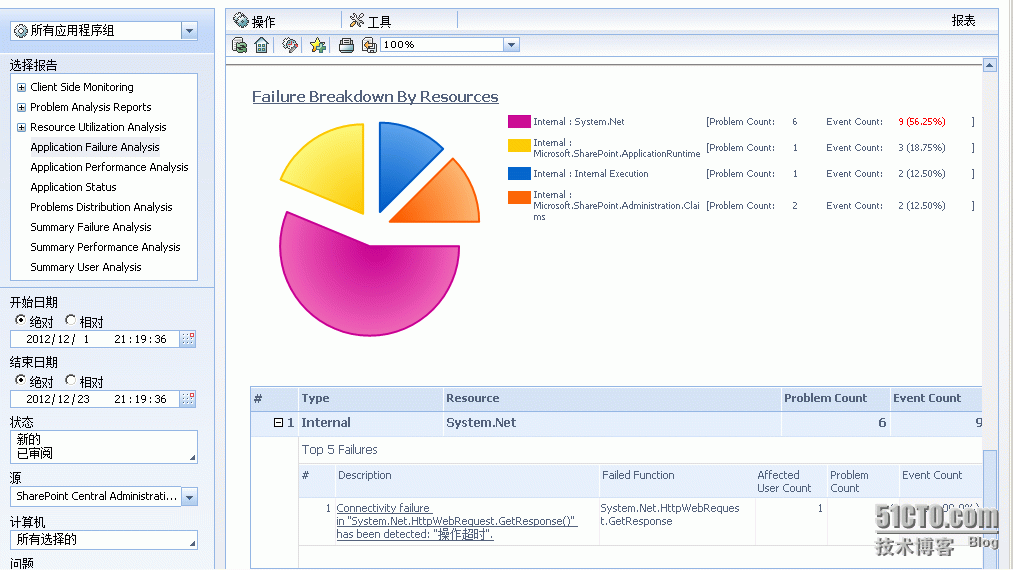1013x570 pixels.
Task: Open the 工具 menu
Action: click(370, 21)
